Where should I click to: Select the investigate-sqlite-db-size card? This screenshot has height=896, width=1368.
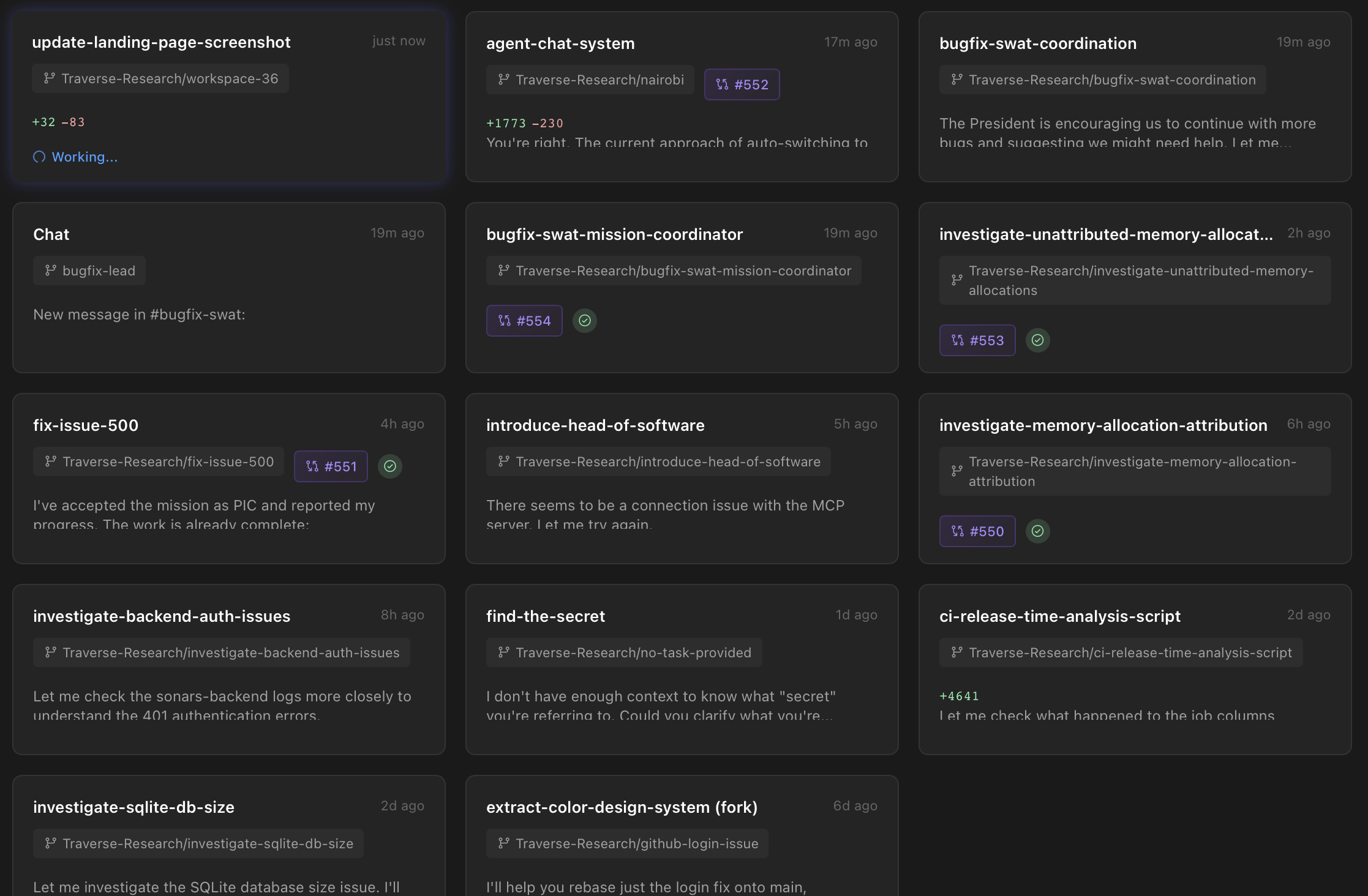click(228, 832)
